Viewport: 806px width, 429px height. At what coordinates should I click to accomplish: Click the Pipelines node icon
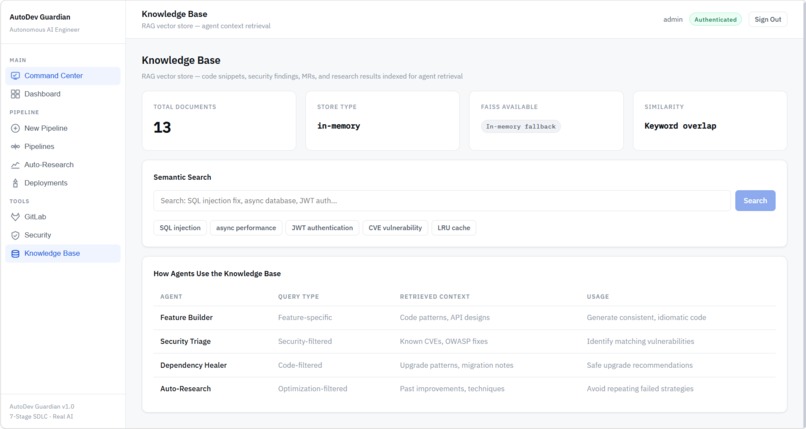click(15, 146)
